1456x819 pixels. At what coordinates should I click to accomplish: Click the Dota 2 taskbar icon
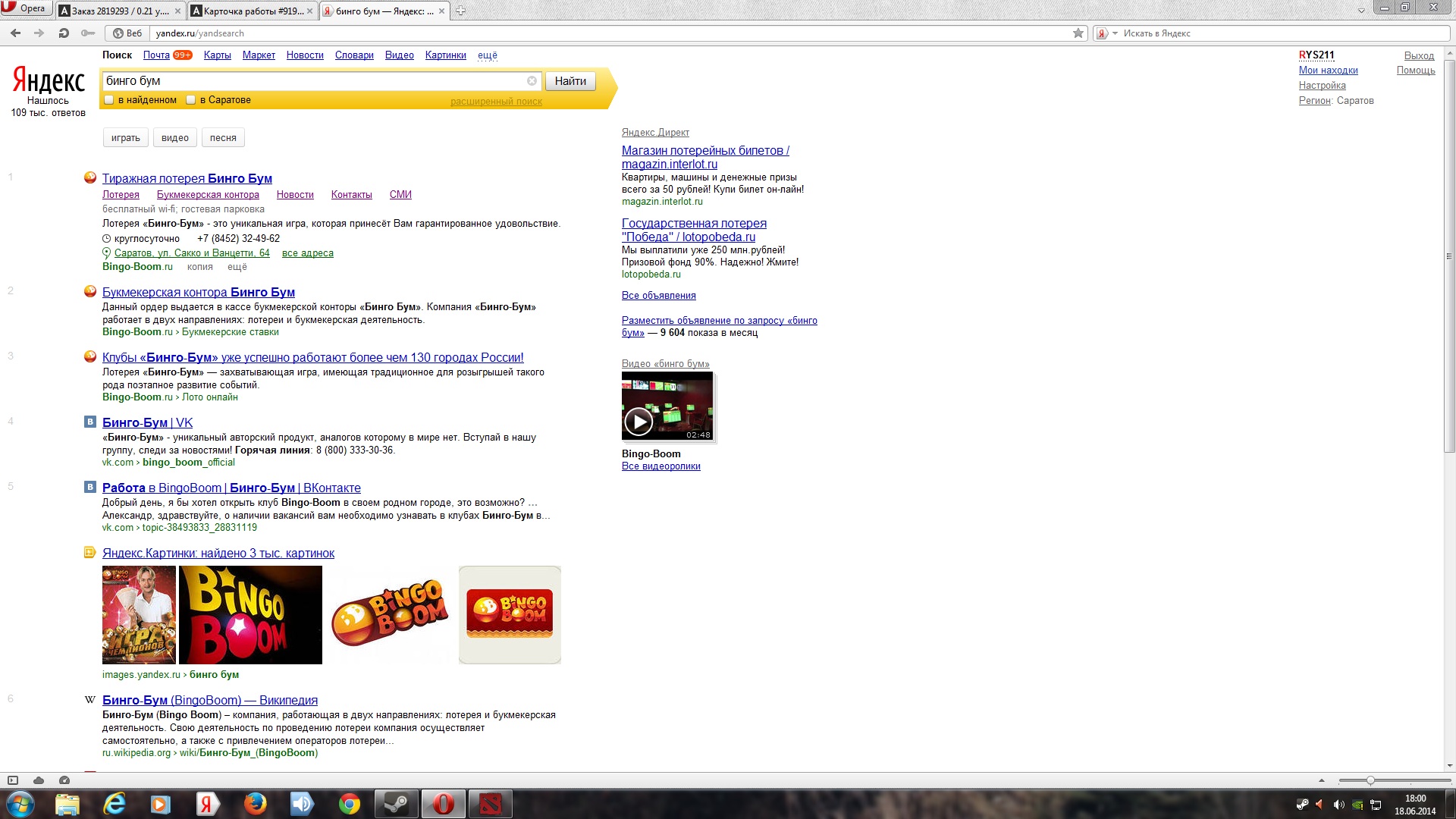pos(490,804)
